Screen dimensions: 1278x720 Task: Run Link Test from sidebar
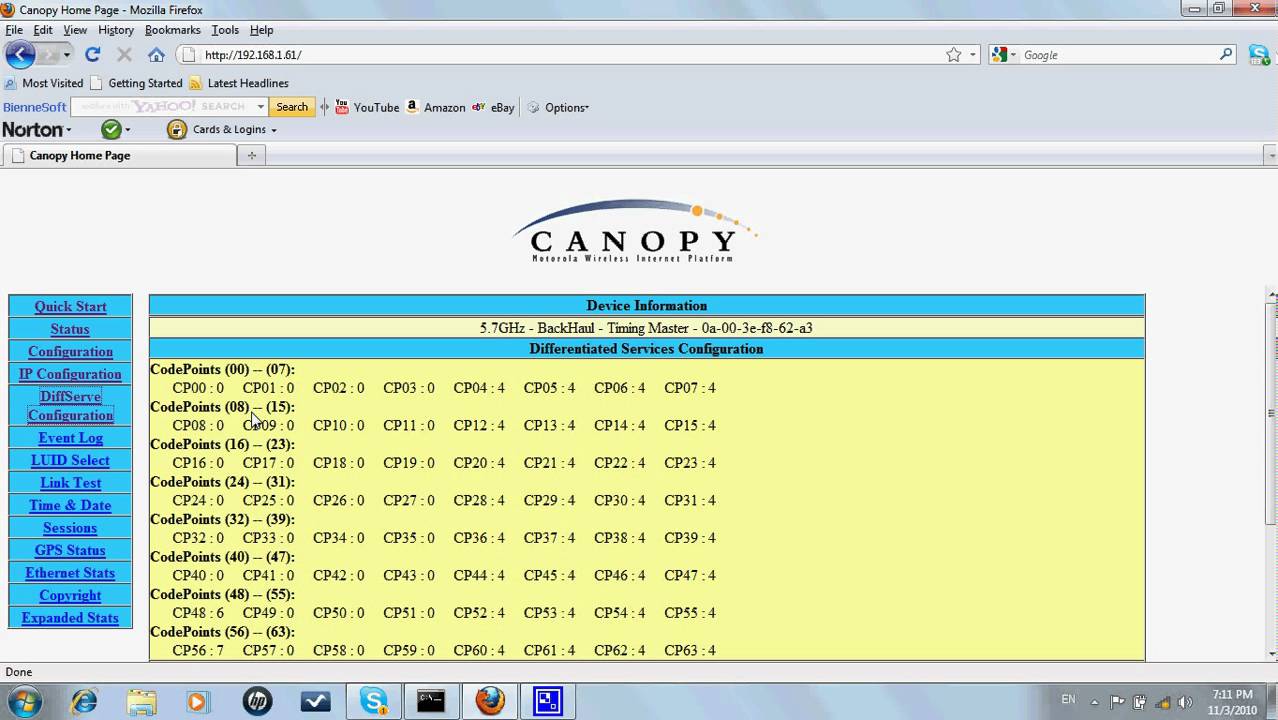[70, 483]
